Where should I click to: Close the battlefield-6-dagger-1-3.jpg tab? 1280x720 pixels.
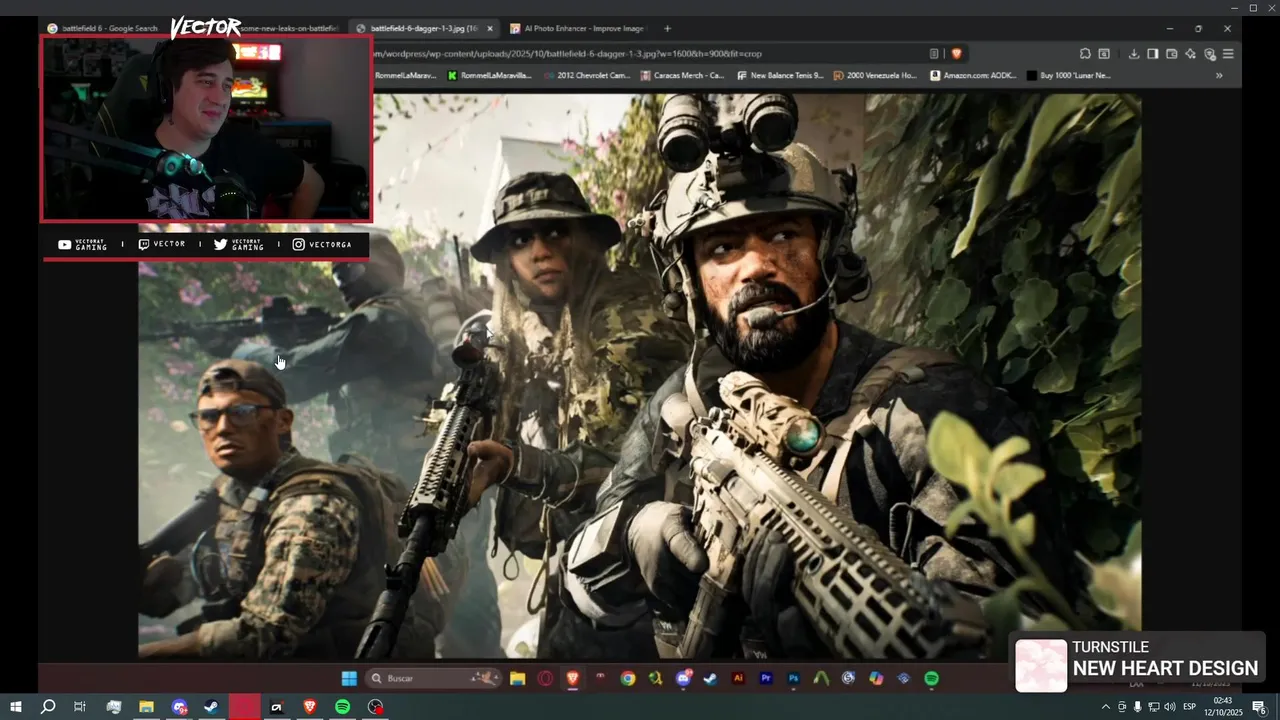tap(489, 29)
